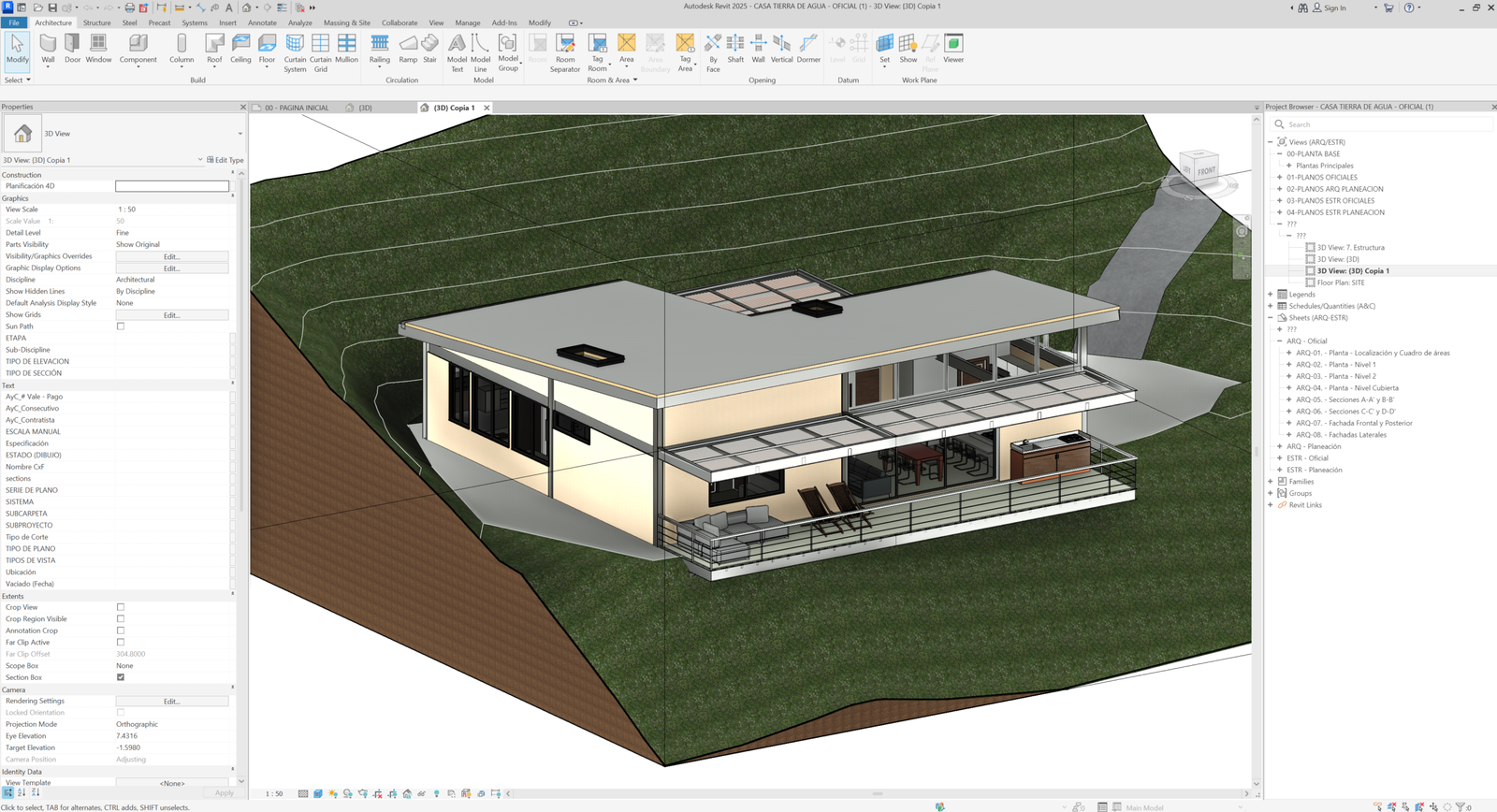The height and width of the screenshot is (812, 1497).
Task: Select the Wall tool in Build panel
Action: 48,50
